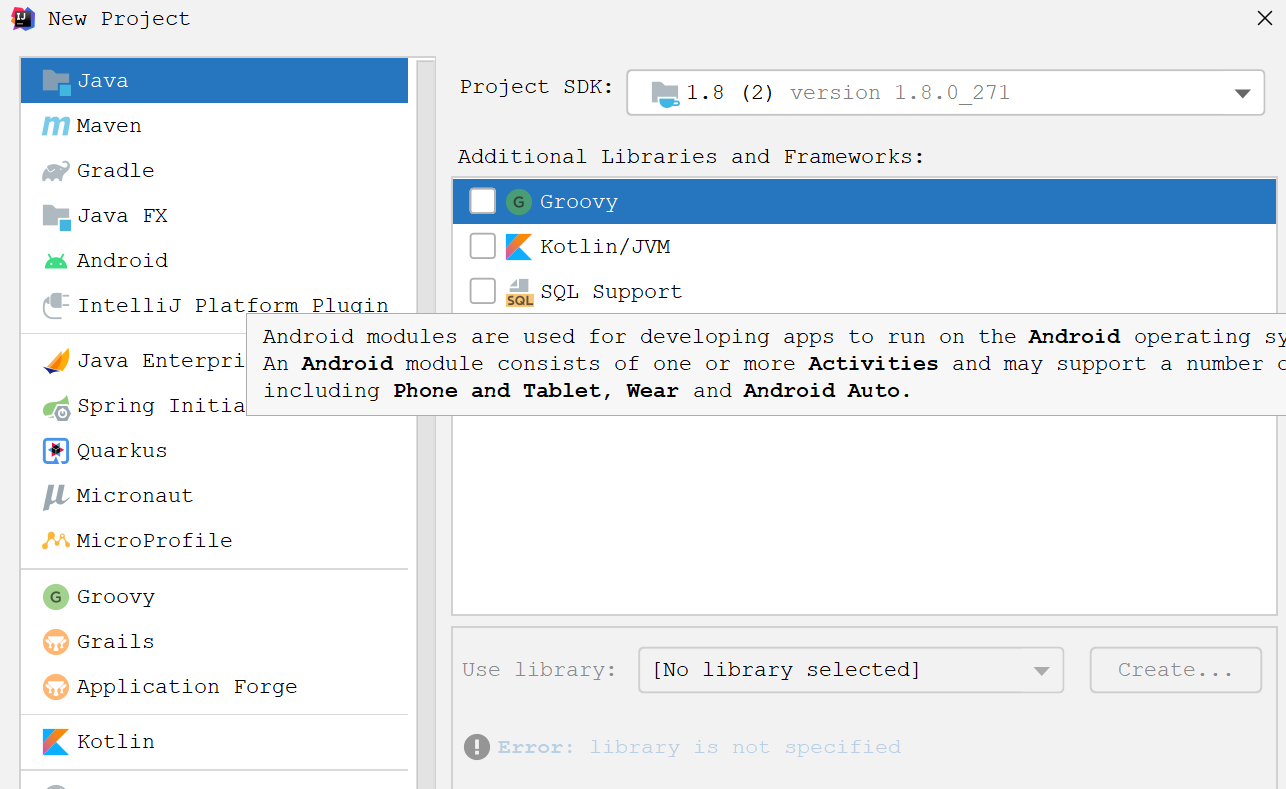Click the error warning icon
Image resolution: width=1286 pixels, height=789 pixels.
[x=477, y=747]
